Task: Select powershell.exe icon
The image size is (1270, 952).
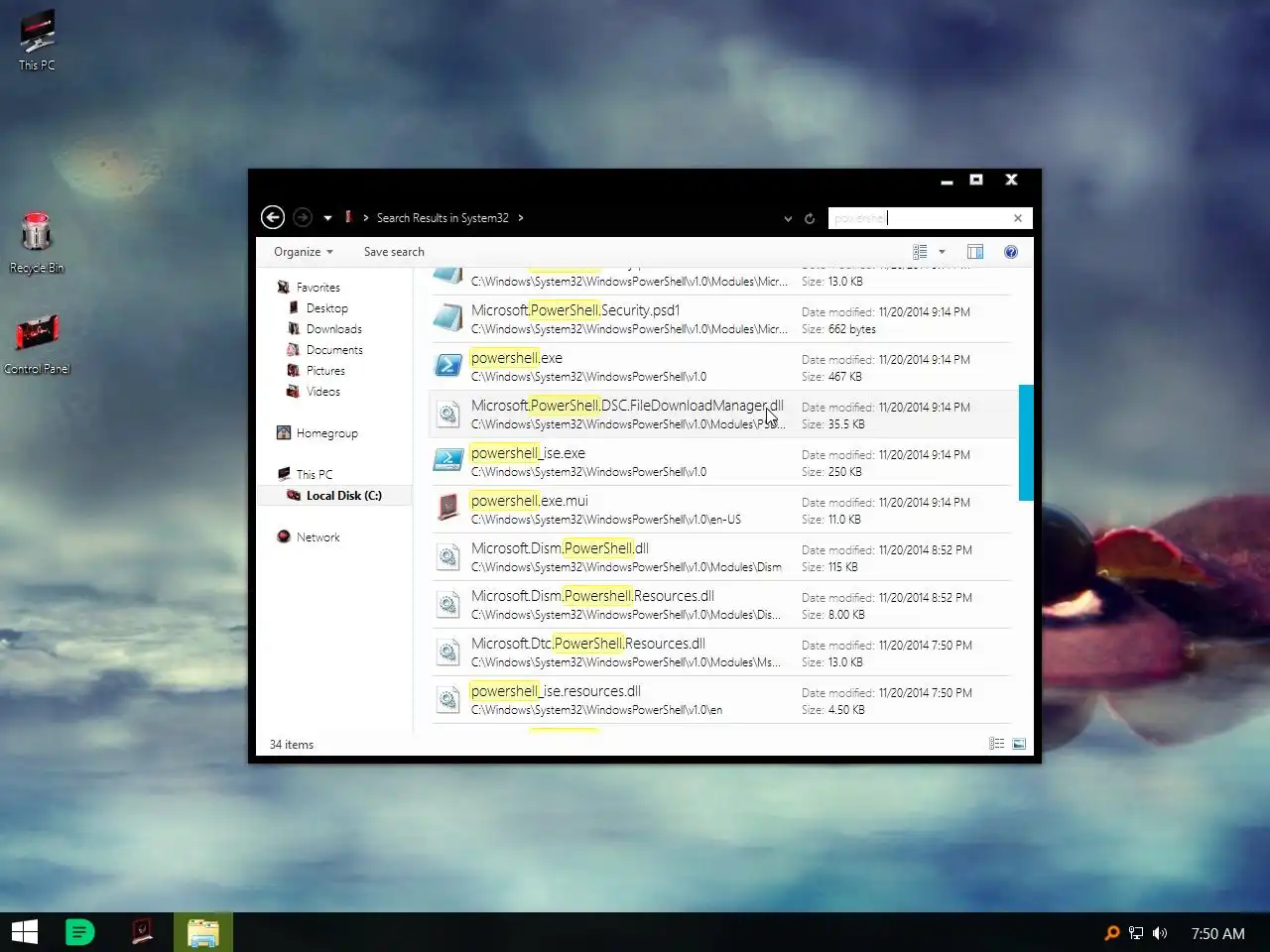Action: (448, 366)
